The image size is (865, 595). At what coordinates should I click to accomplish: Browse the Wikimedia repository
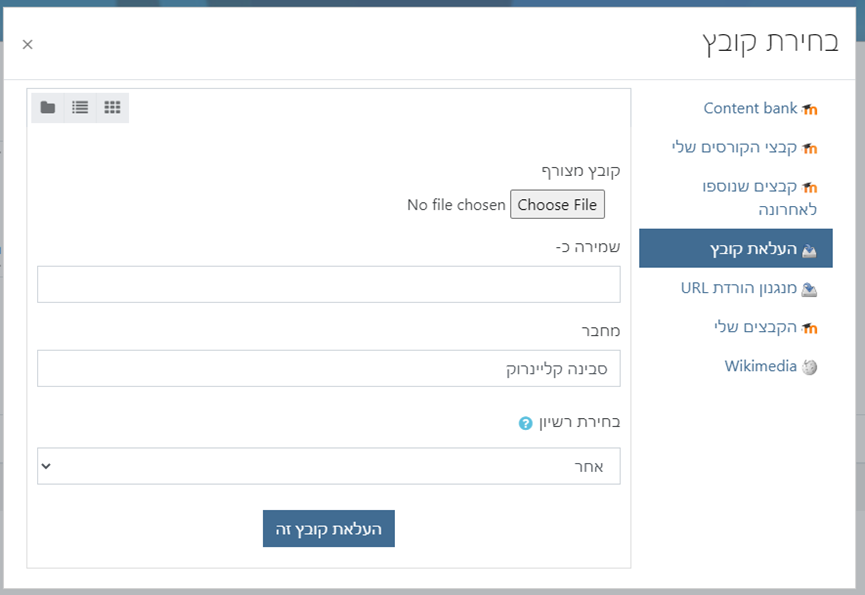760,366
